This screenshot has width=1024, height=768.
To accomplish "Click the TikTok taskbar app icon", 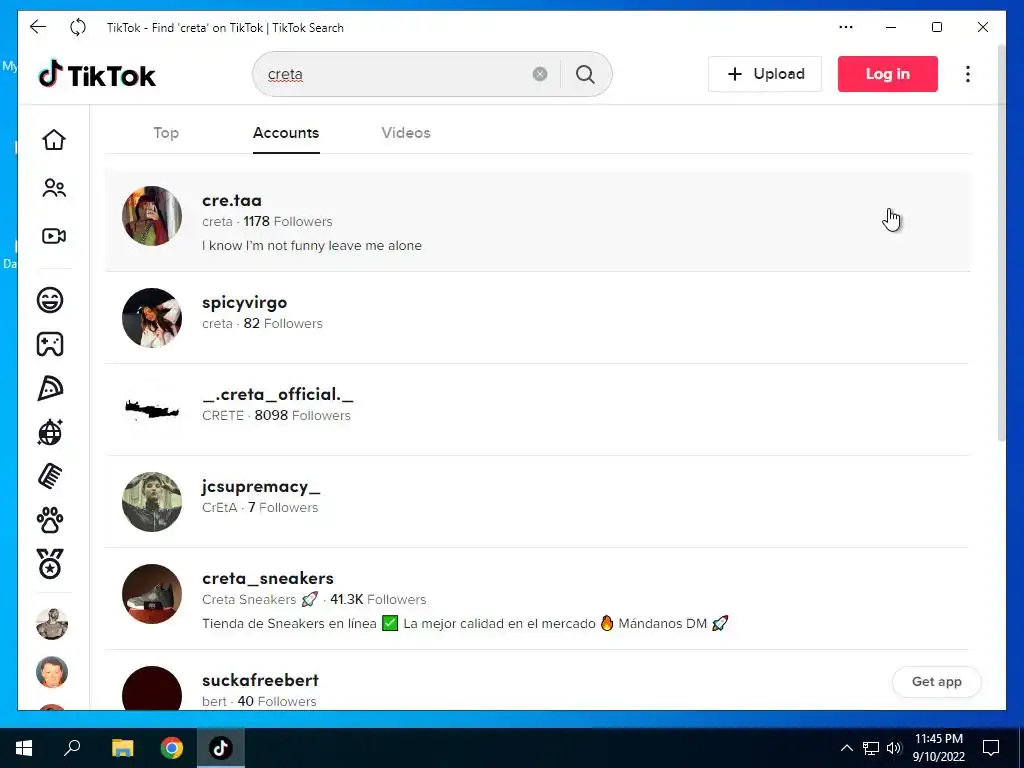I will (221, 748).
